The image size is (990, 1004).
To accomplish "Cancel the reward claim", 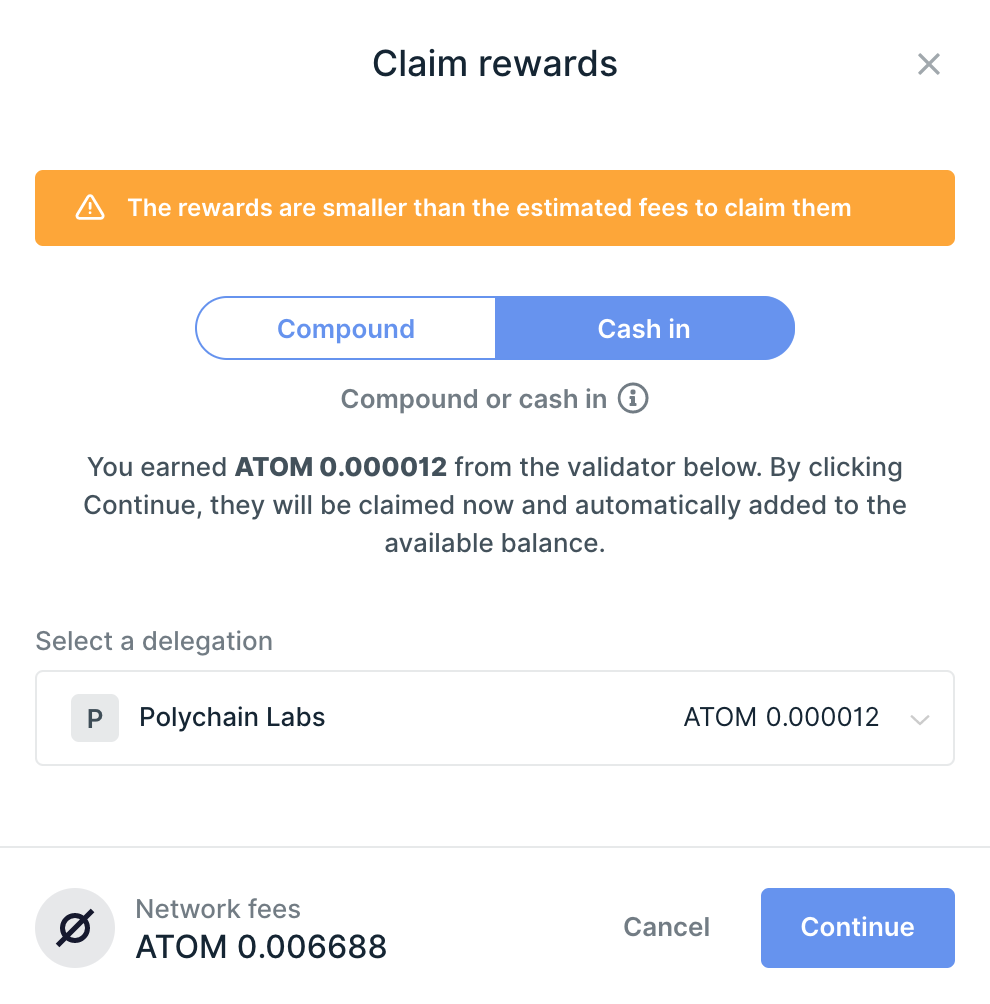I will click(x=666, y=927).
